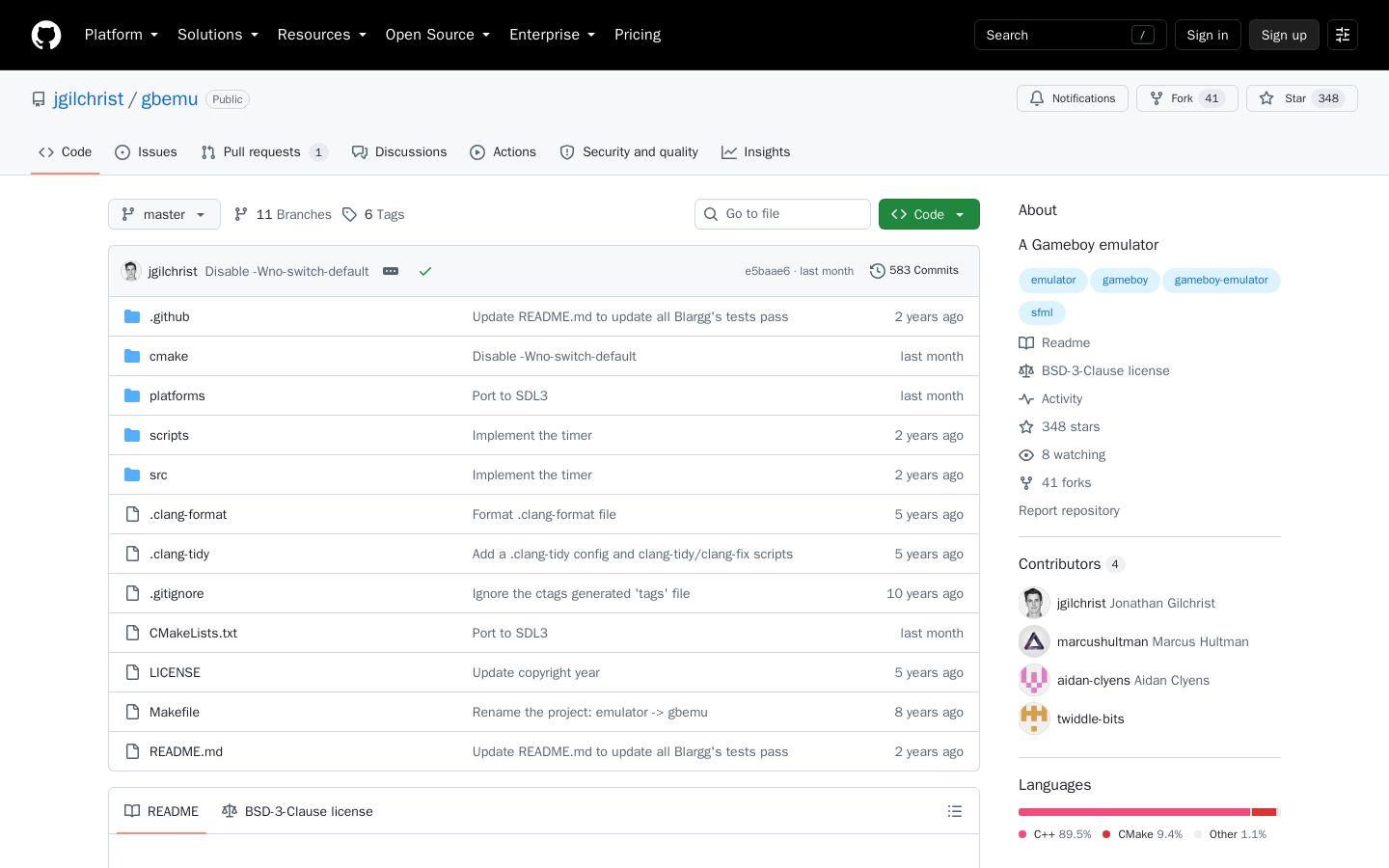Open the Pricing link in header
Screen dimensions: 1389x868
tap(638, 35)
